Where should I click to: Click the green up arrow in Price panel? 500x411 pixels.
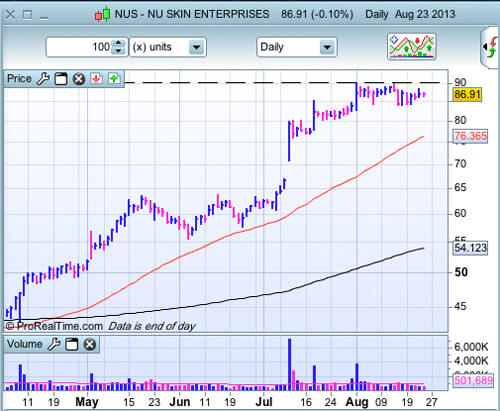(x=114, y=79)
